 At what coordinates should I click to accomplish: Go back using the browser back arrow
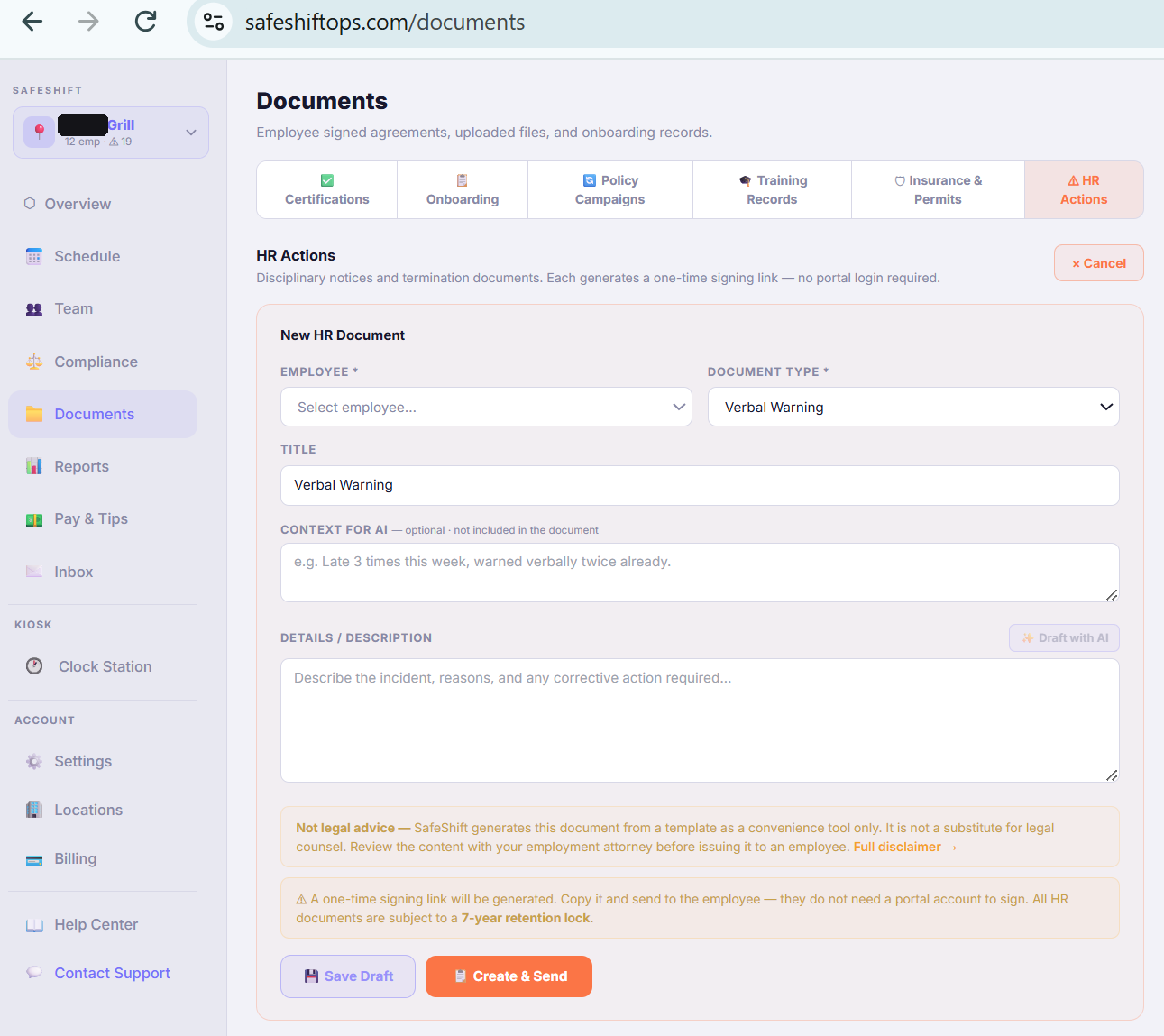pyautogui.click(x=32, y=22)
